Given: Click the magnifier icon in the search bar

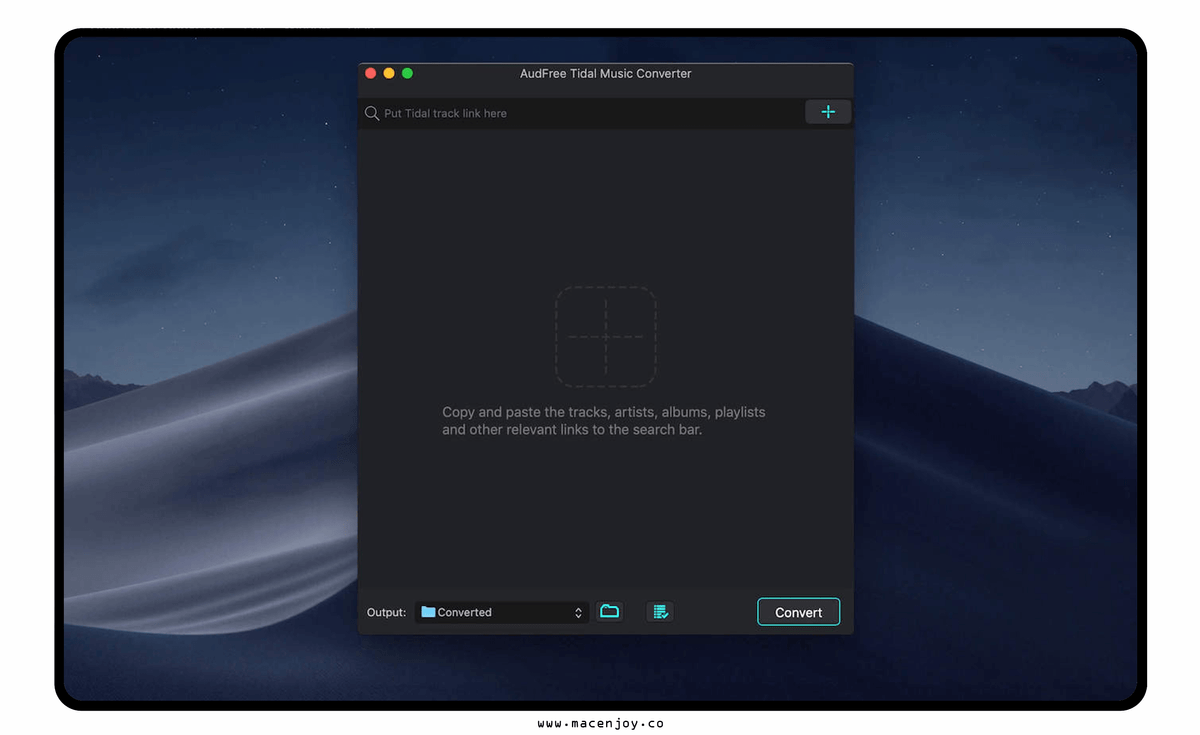Looking at the screenshot, I should pos(372,113).
